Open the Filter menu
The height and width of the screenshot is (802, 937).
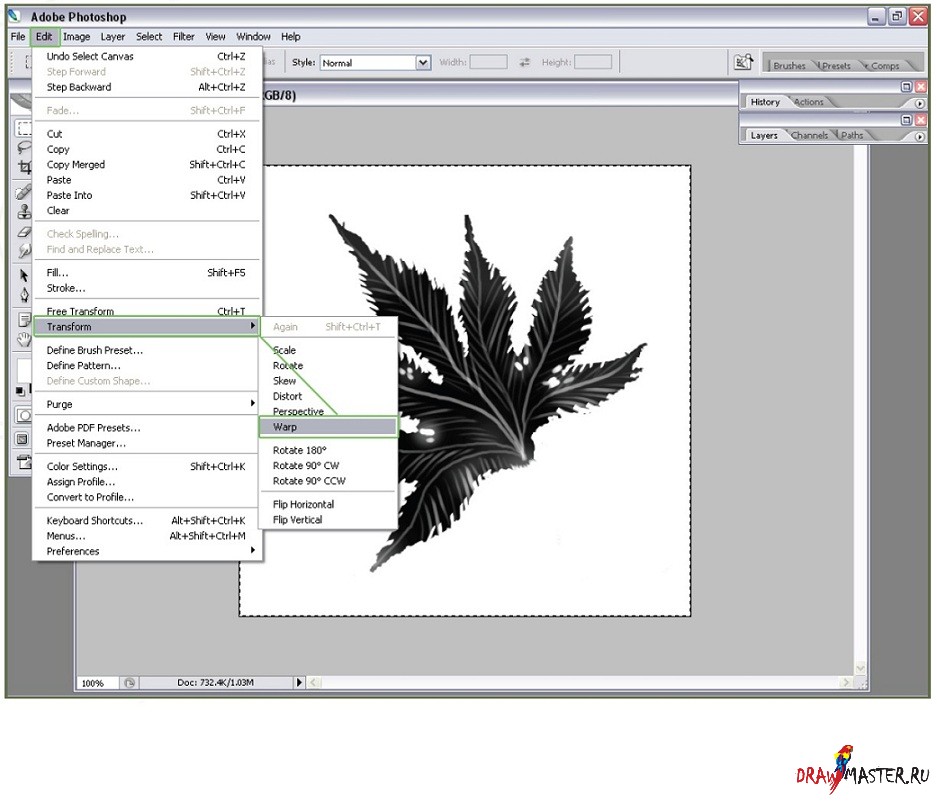point(183,36)
